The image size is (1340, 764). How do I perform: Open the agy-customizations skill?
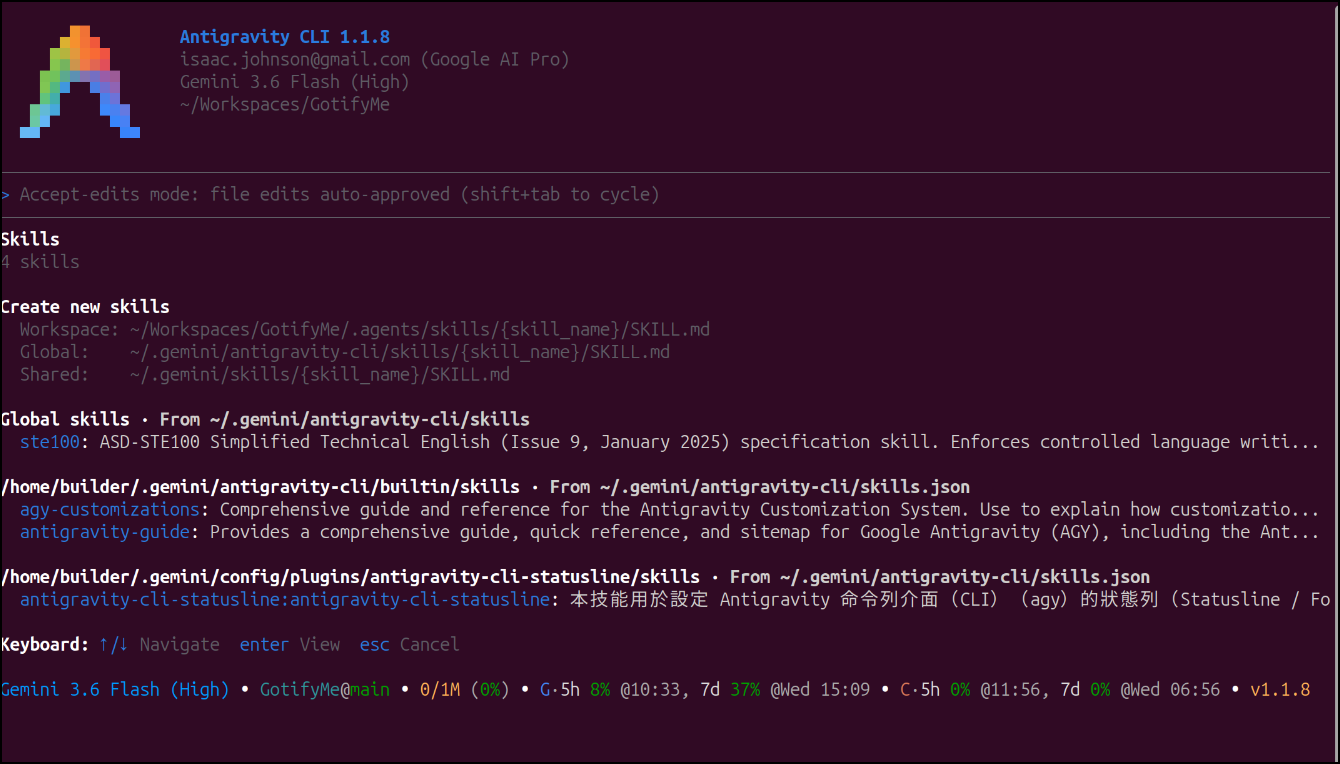[670, 509]
